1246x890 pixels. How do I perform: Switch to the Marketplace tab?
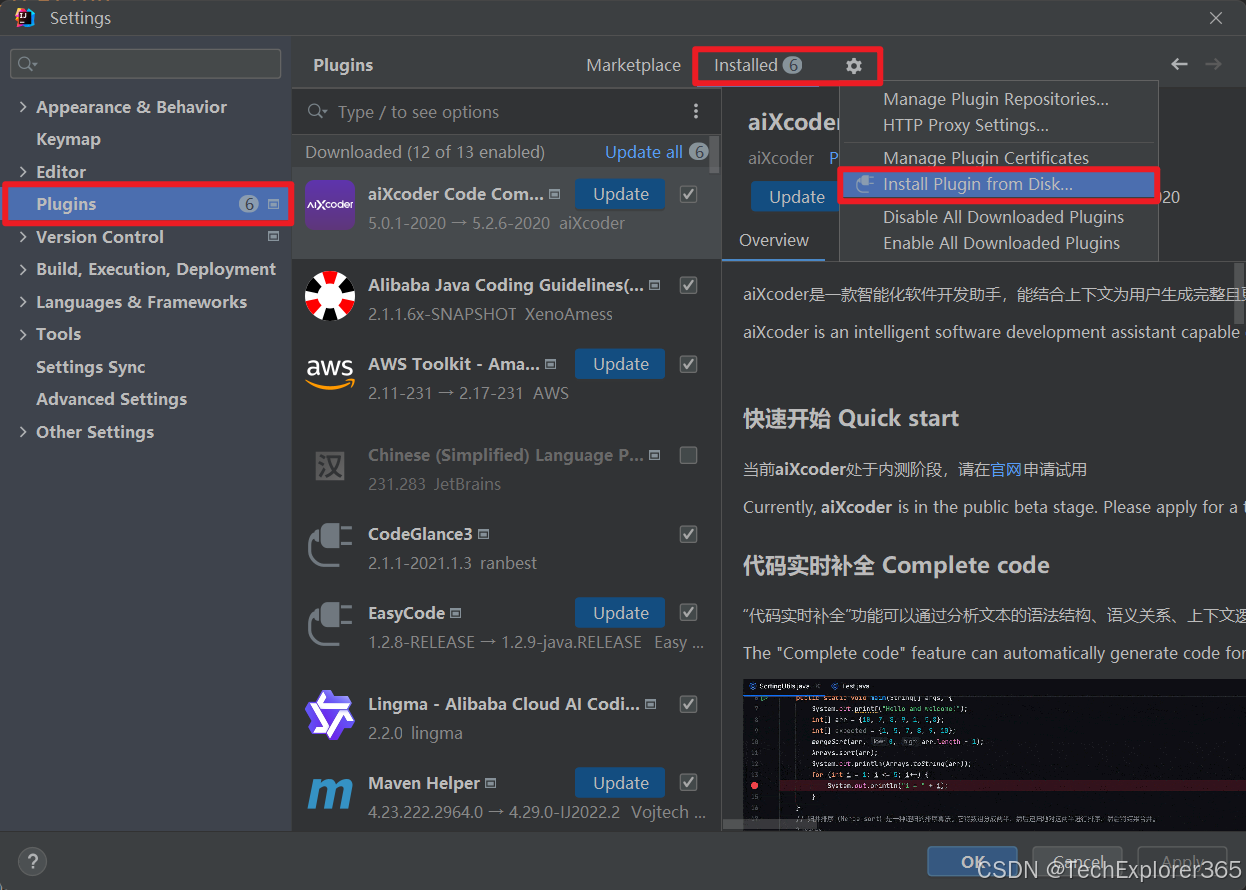[633, 65]
